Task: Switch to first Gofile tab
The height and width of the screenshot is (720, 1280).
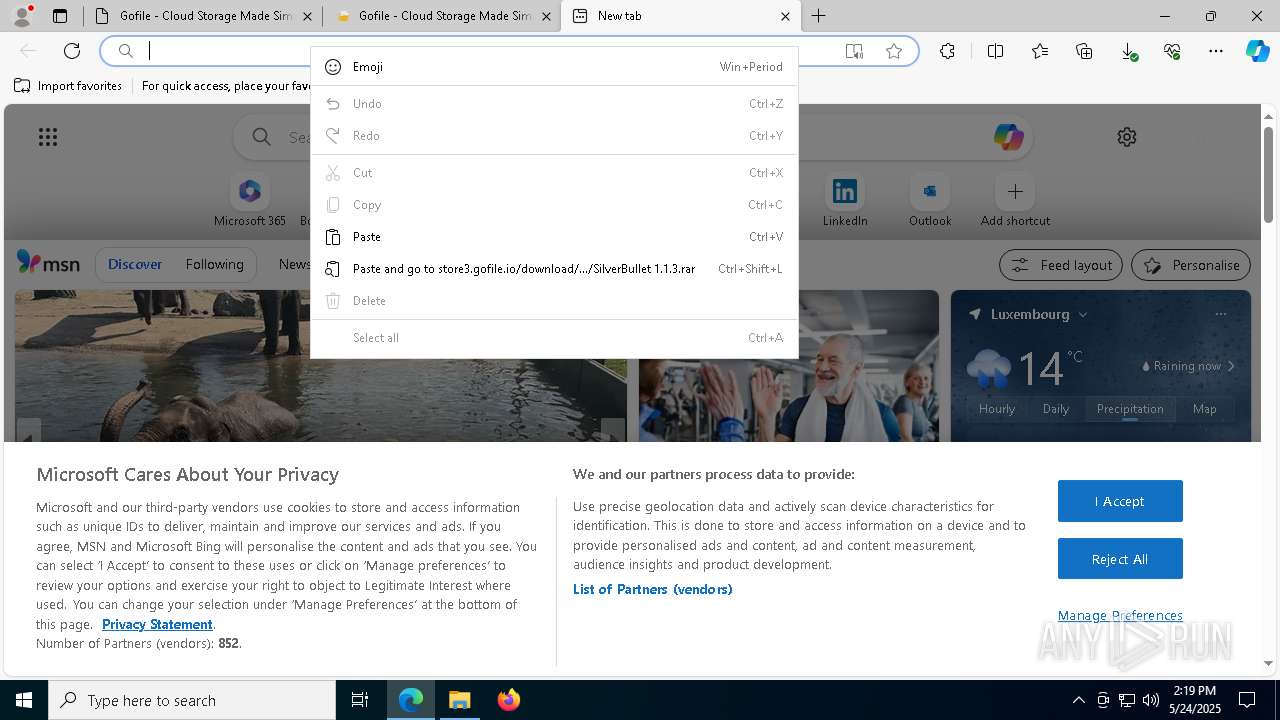Action: coord(202,16)
